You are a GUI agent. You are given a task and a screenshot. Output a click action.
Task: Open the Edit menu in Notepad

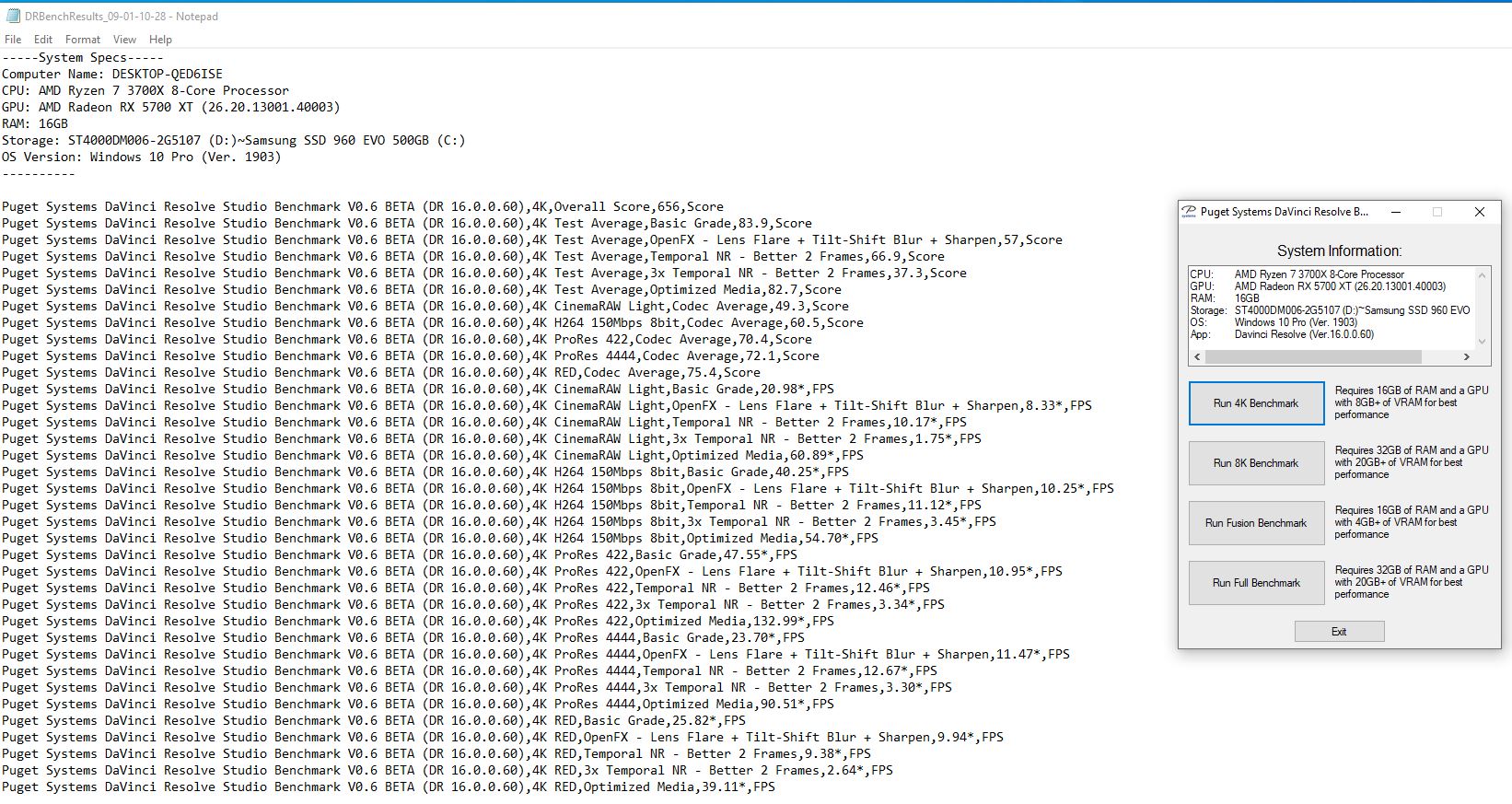tap(43, 40)
